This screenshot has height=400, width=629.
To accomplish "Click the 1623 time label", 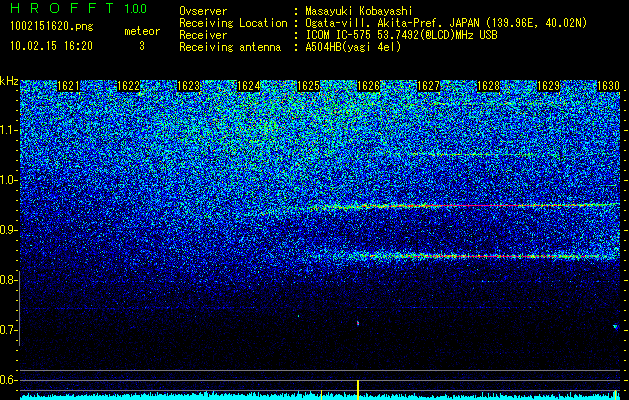I will [x=189, y=86].
